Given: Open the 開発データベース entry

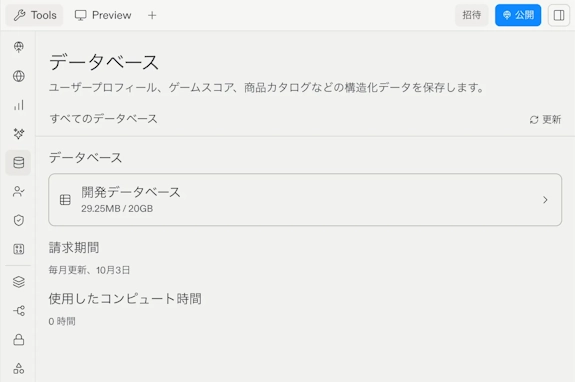Looking at the screenshot, I should [305, 200].
